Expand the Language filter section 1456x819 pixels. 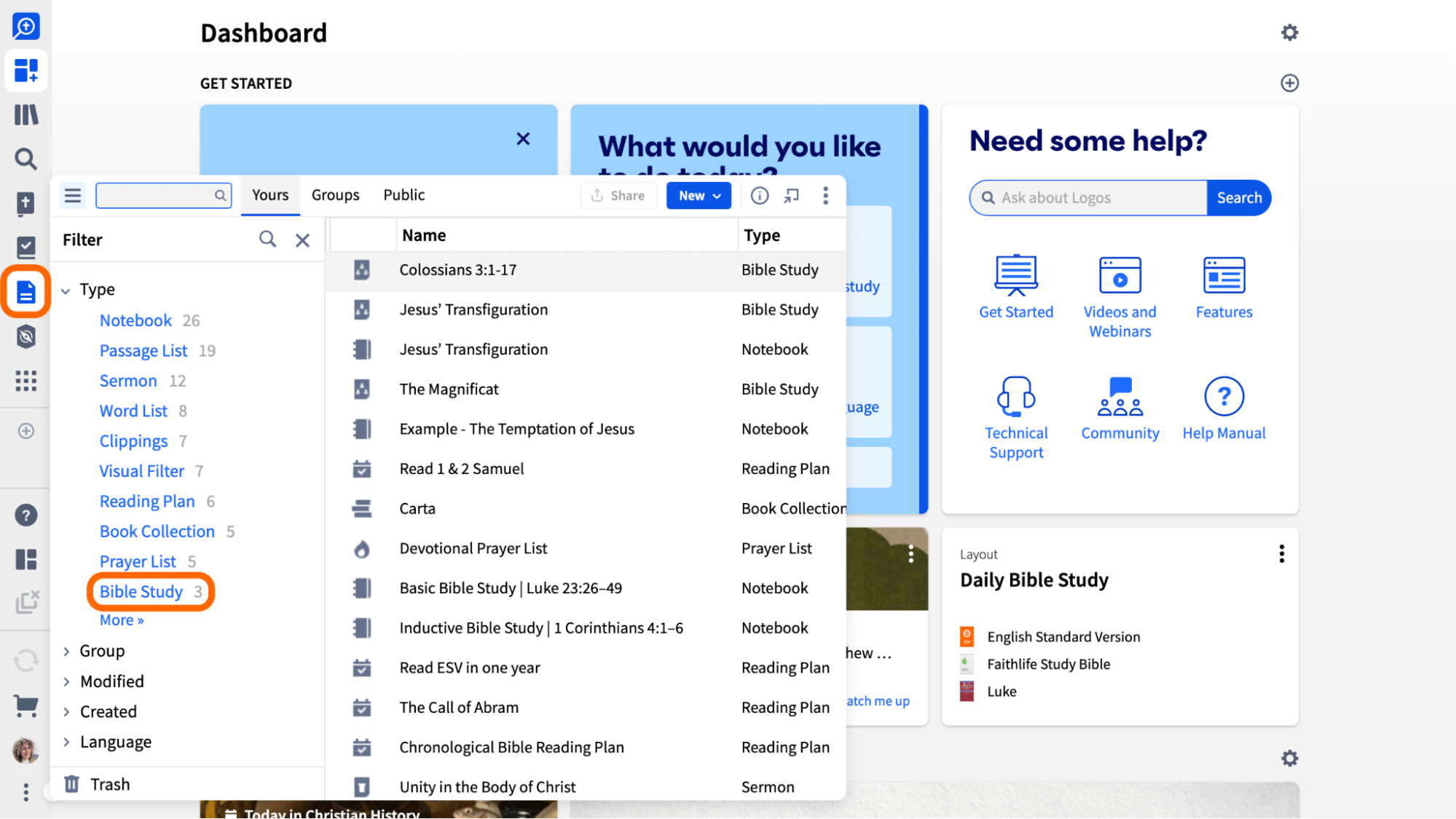(x=66, y=742)
